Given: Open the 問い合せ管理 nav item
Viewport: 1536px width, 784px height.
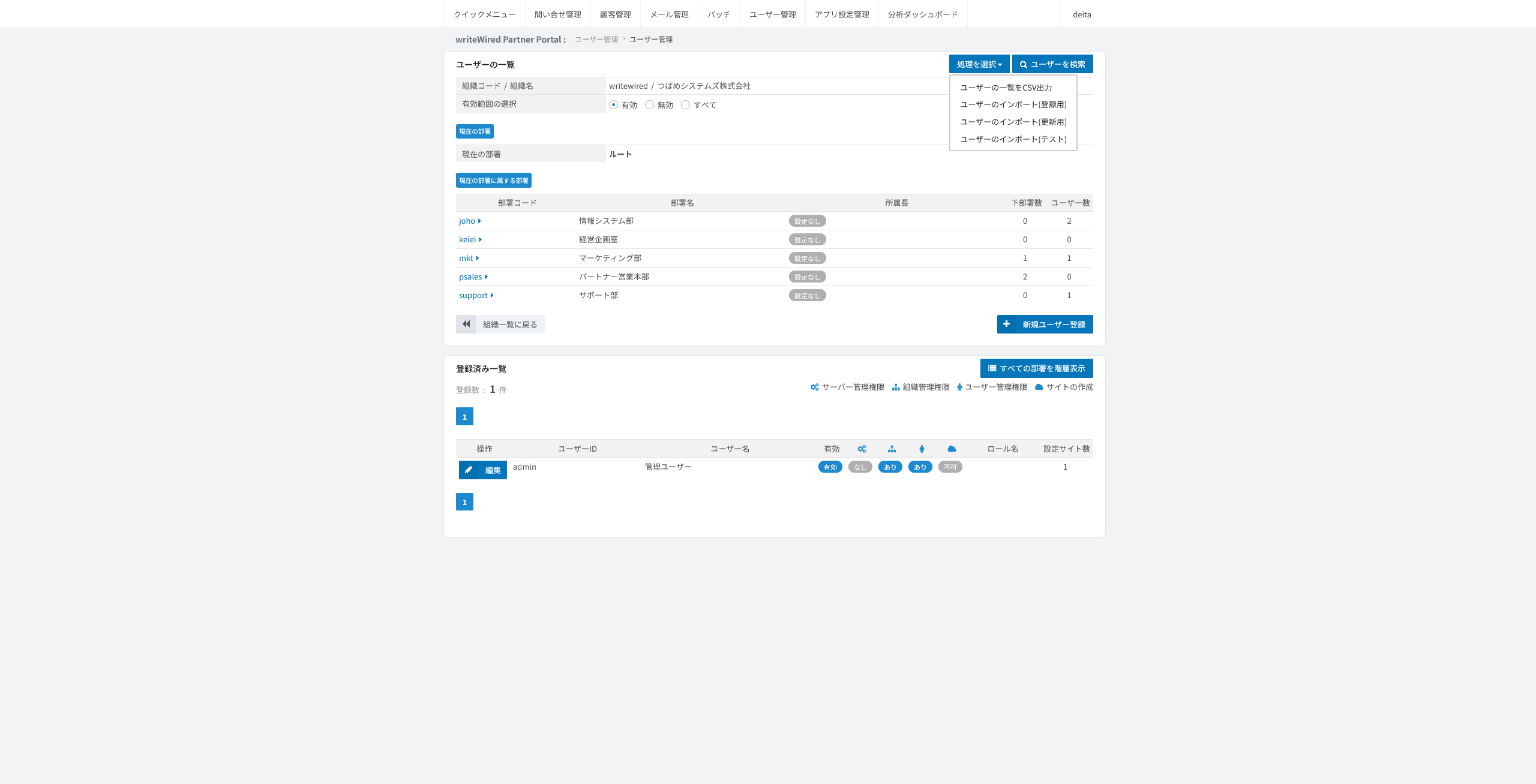Looking at the screenshot, I should click(x=558, y=14).
